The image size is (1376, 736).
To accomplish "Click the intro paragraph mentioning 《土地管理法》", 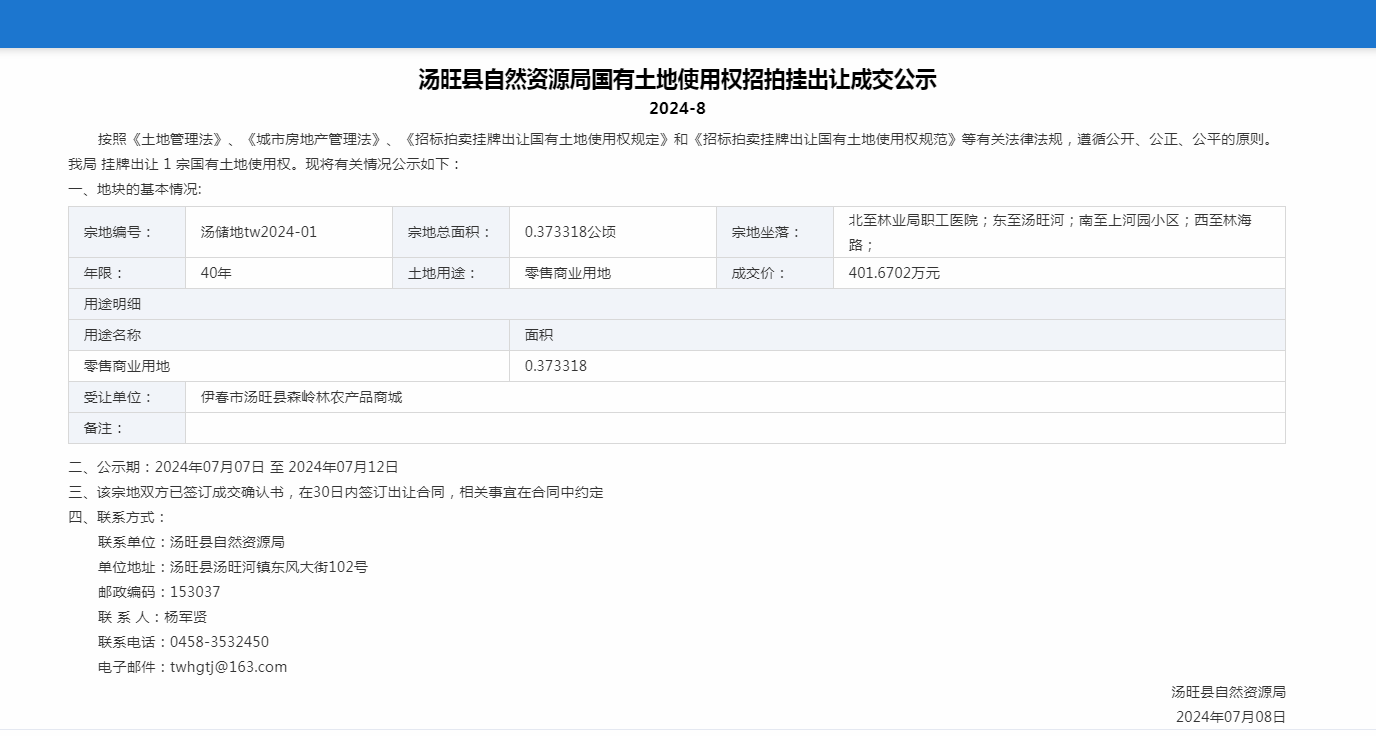I will pyautogui.click(x=688, y=139).
